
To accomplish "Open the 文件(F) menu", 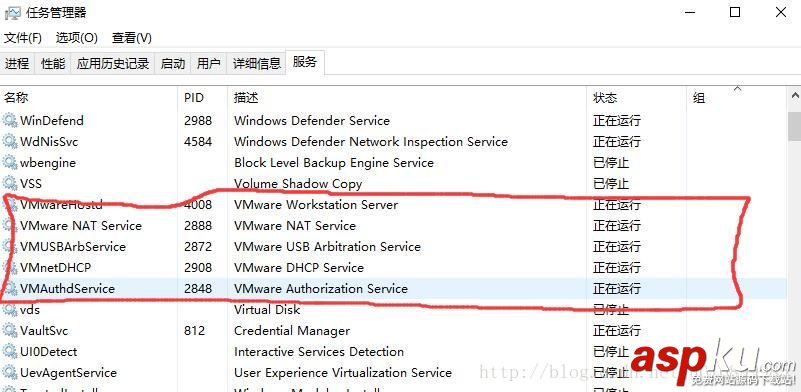I will point(23,37).
